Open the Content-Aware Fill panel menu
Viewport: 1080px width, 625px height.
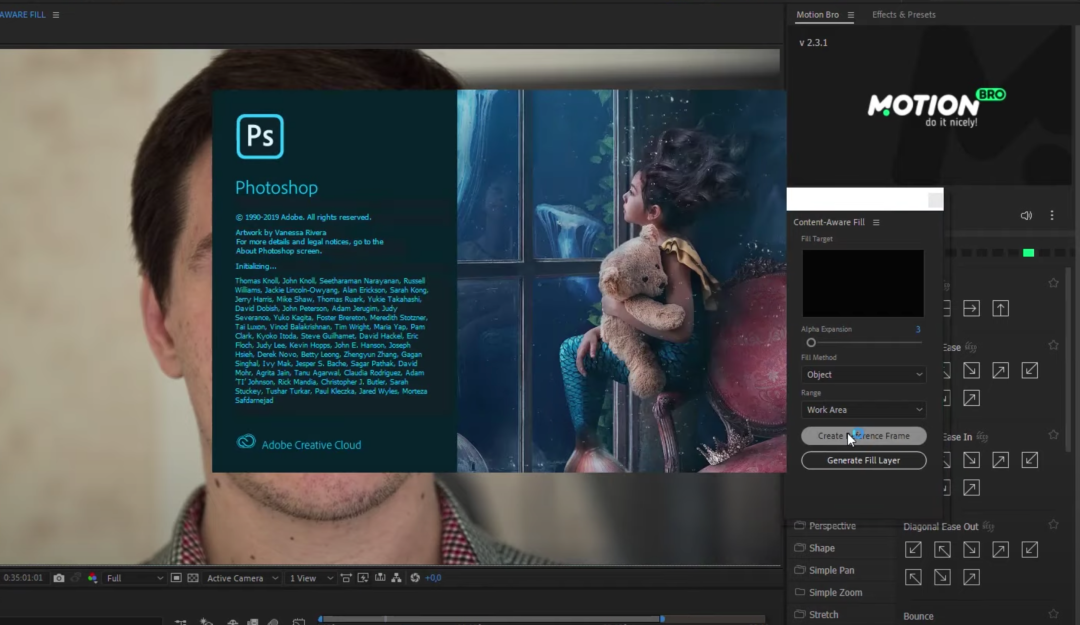(x=876, y=222)
